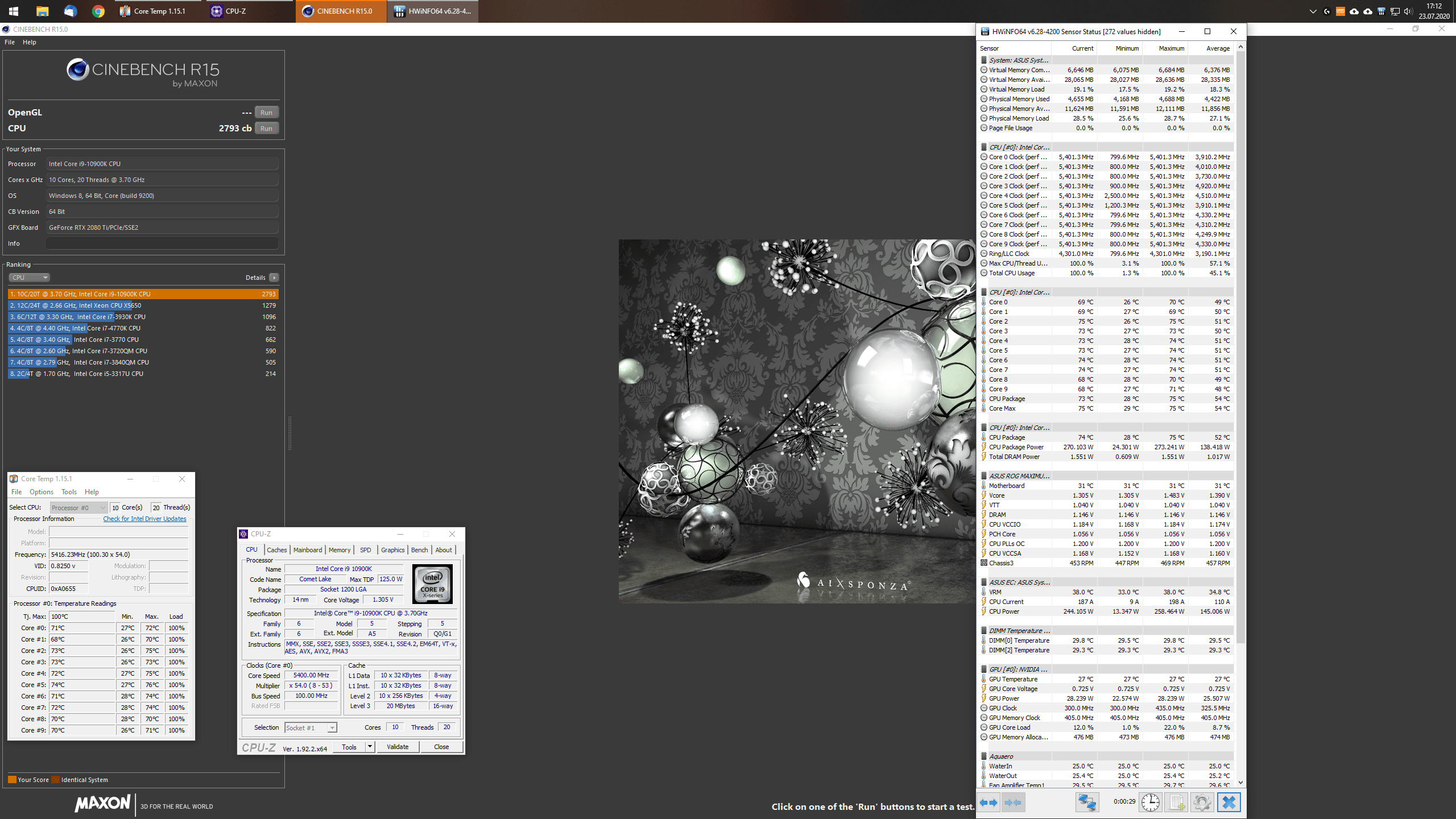Open the blue app icon between Explorer and Chrome
1456x819 pixels.
(71, 11)
